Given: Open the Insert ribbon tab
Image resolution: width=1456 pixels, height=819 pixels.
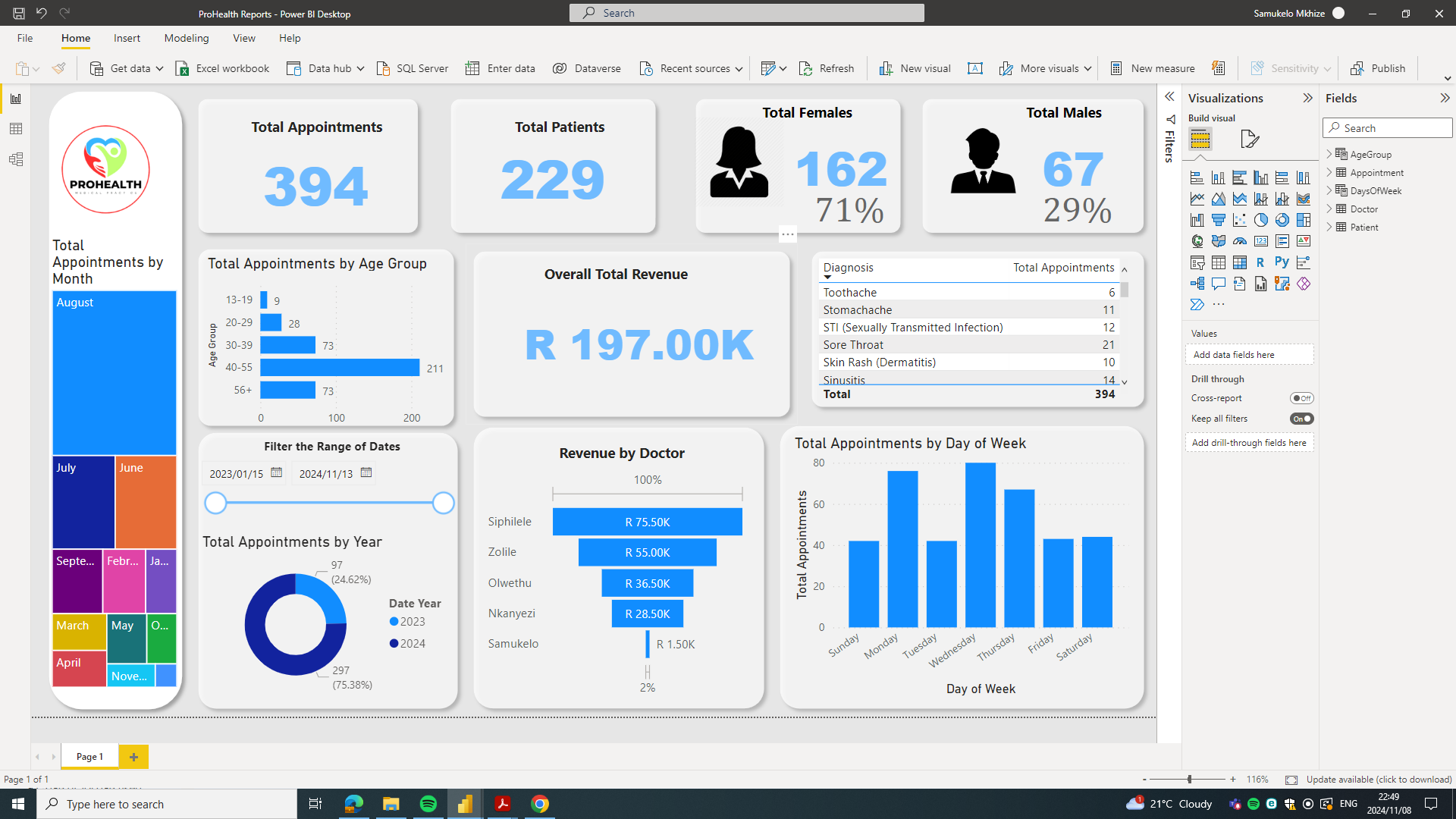Looking at the screenshot, I should tap(127, 38).
